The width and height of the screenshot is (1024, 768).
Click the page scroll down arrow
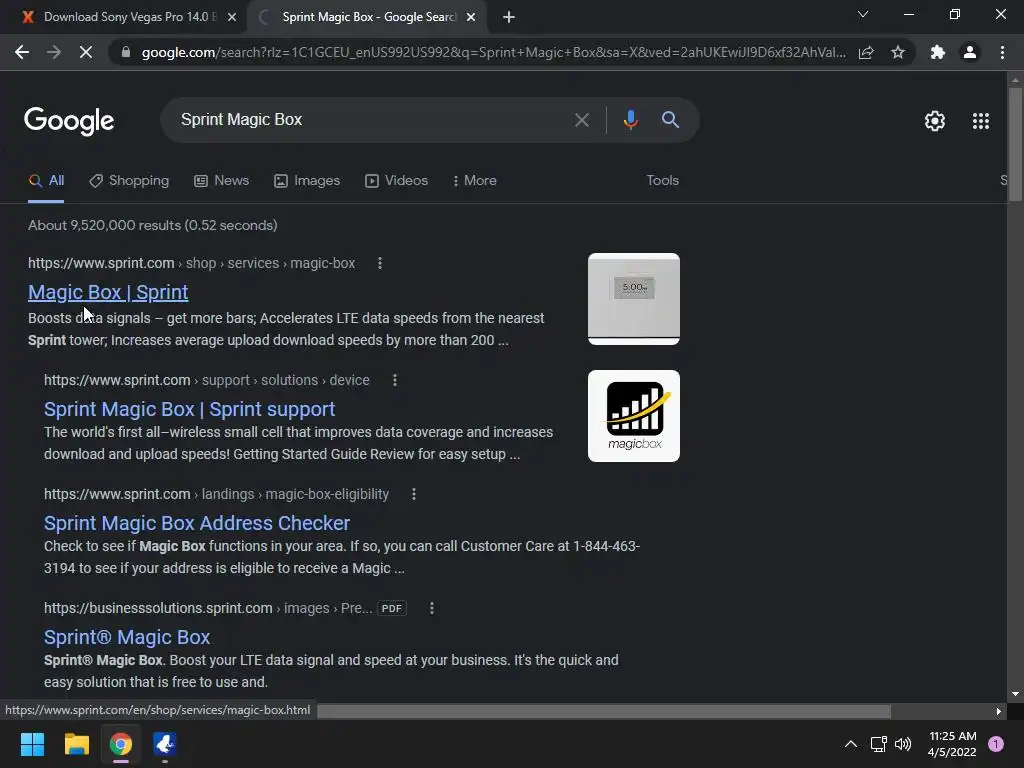tap(1015, 694)
